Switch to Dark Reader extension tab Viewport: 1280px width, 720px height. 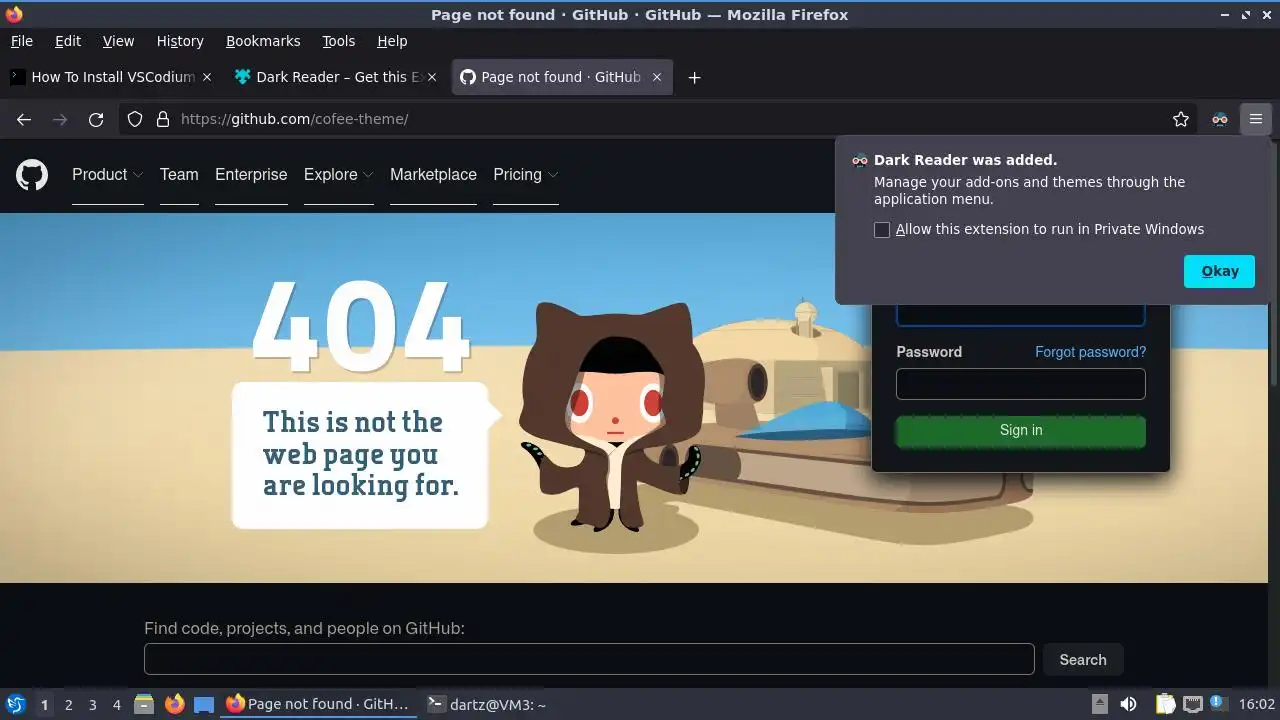[x=336, y=77]
